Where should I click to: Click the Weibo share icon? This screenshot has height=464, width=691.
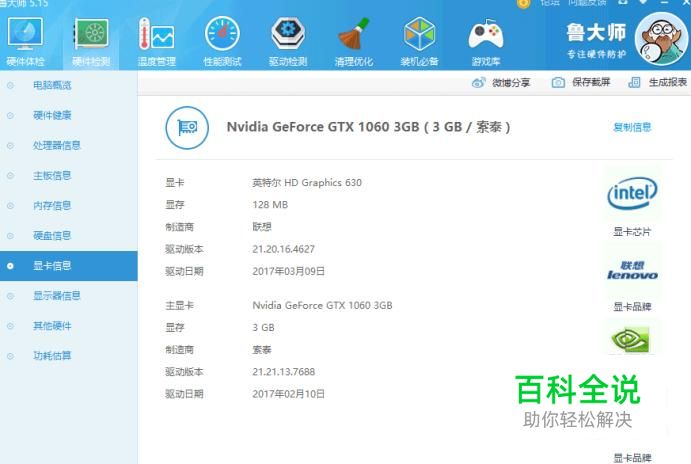tap(479, 82)
